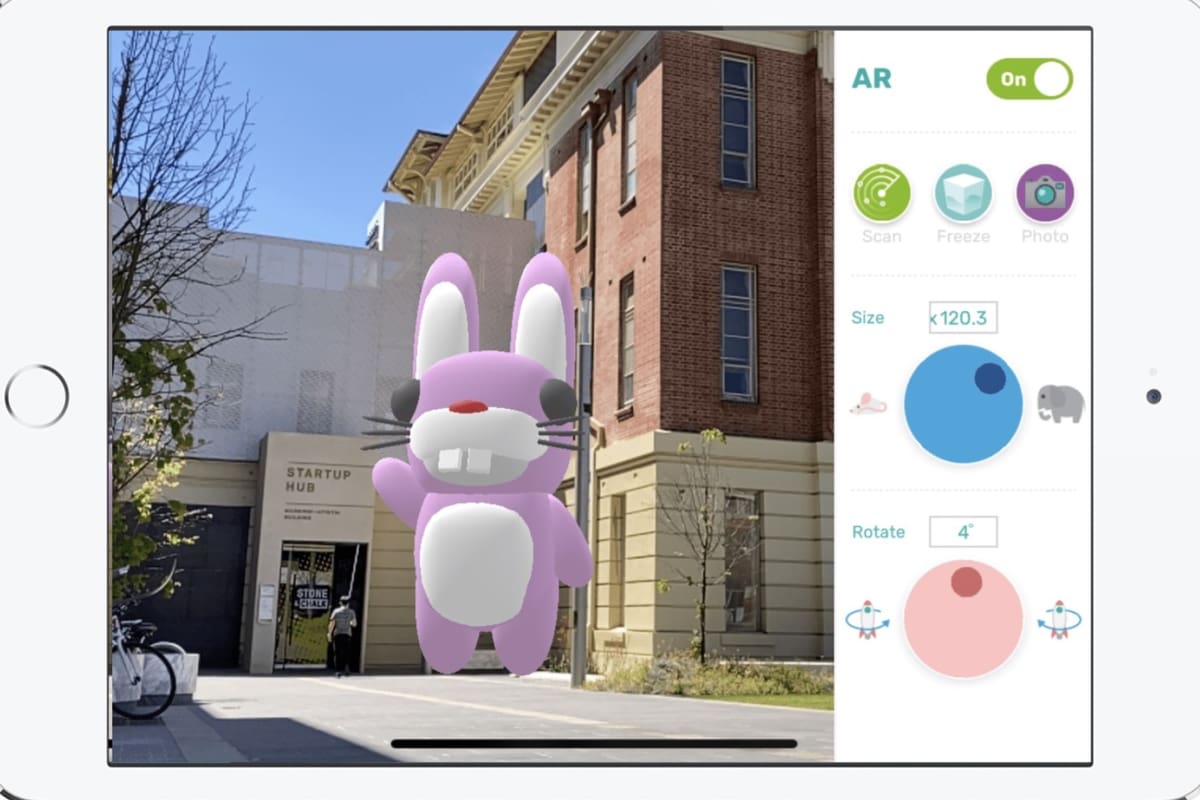Image resolution: width=1200 pixels, height=800 pixels.
Task: Tap the purple Photo camera icon
Action: pos(1045,193)
